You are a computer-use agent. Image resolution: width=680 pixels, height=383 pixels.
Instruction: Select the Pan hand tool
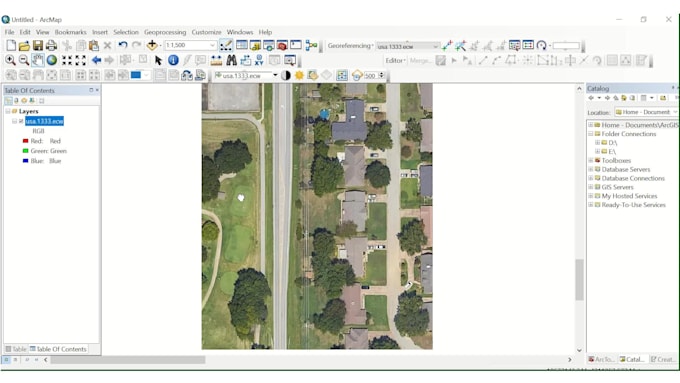coord(38,60)
